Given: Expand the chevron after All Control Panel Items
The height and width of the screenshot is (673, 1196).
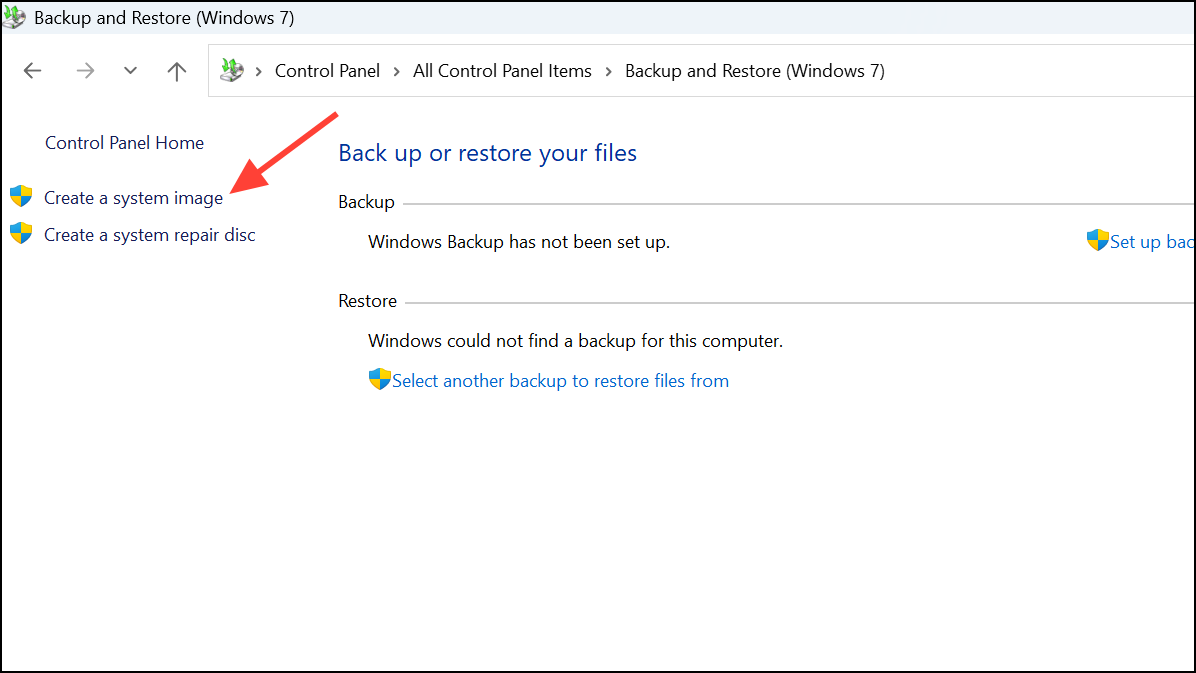Looking at the screenshot, I should coord(609,72).
